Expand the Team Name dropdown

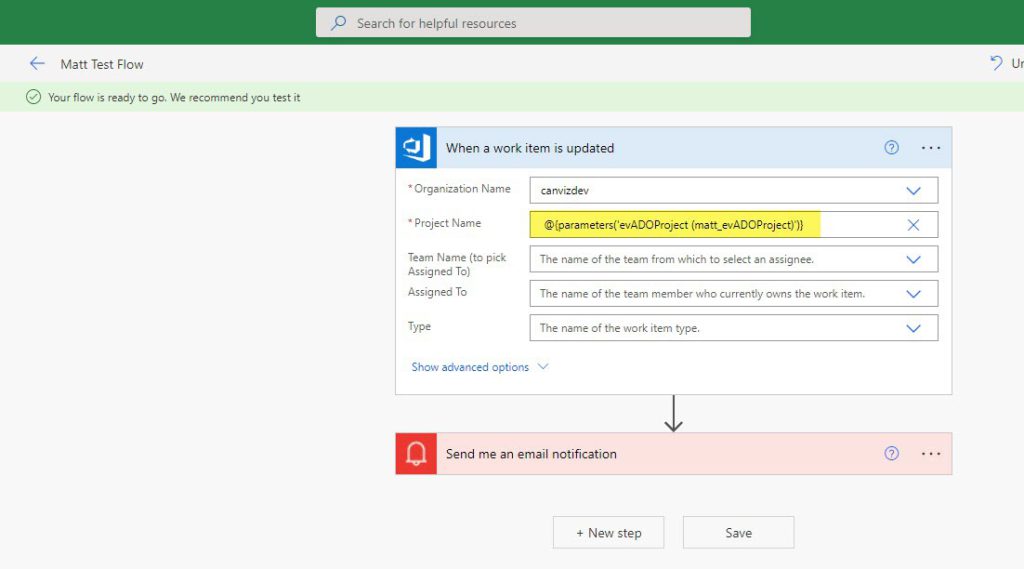coord(913,259)
